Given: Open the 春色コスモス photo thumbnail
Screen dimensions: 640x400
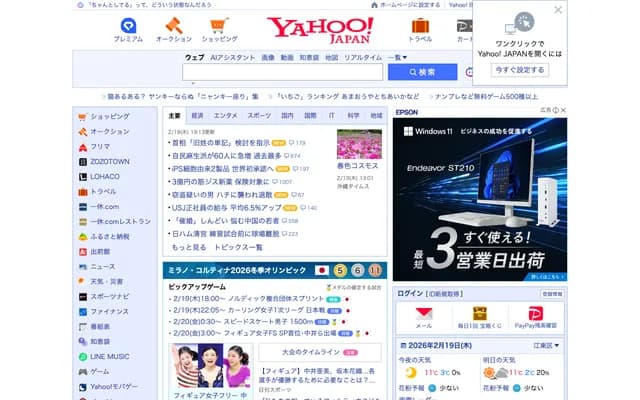Looking at the screenshot, I should [359, 144].
